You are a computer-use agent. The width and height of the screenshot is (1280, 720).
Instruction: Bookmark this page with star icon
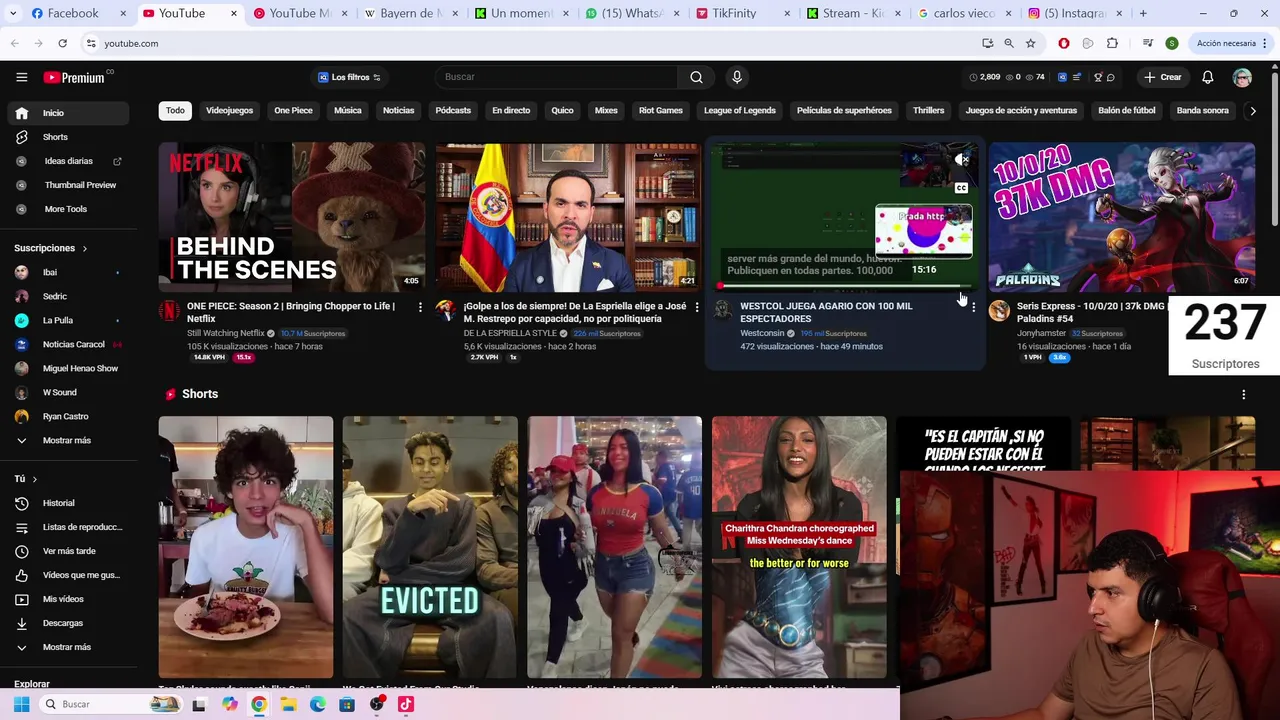click(x=1030, y=43)
